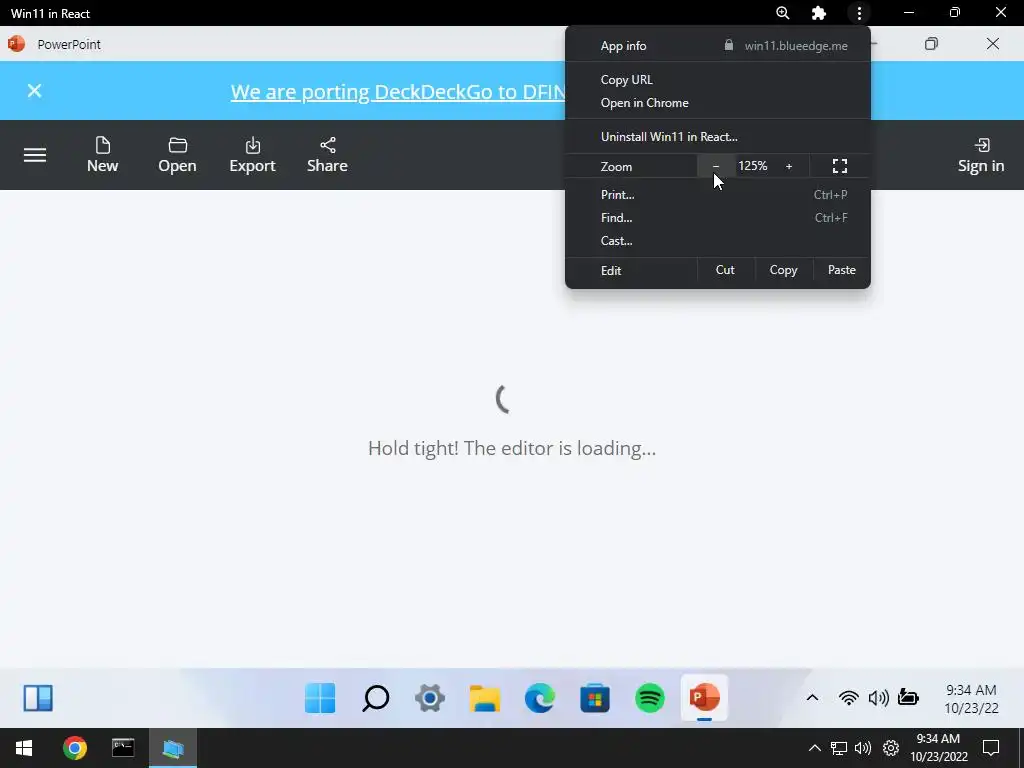Click the Export toolbar button
Image resolution: width=1024 pixels, height=768 pixels.
[x=252, y=155]
